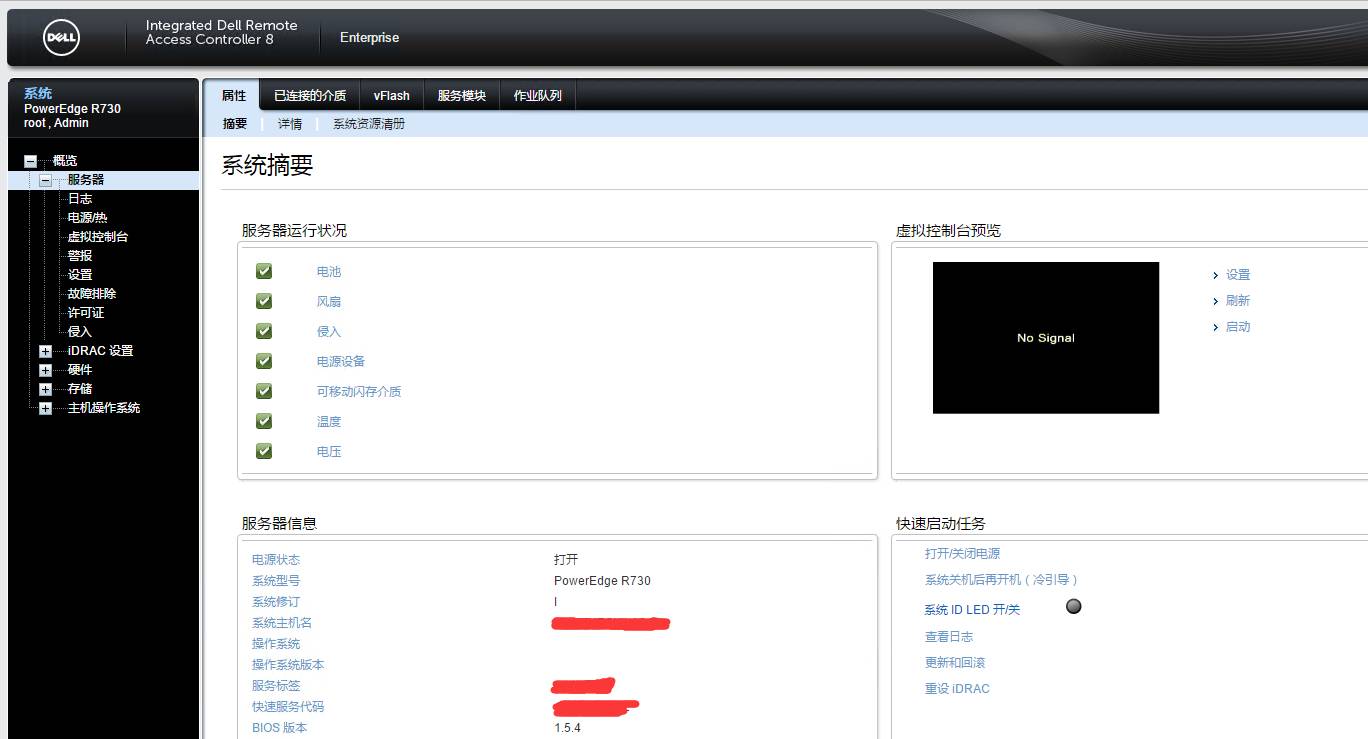
Task: Toggle 系统 ID LED 开/关
Action: coord(972,610)
